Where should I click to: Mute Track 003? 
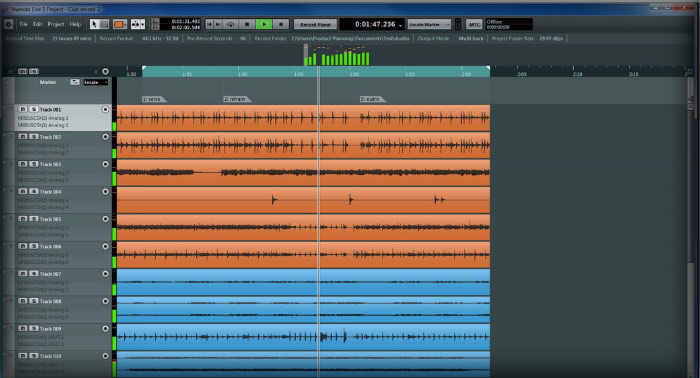point(22,164)
